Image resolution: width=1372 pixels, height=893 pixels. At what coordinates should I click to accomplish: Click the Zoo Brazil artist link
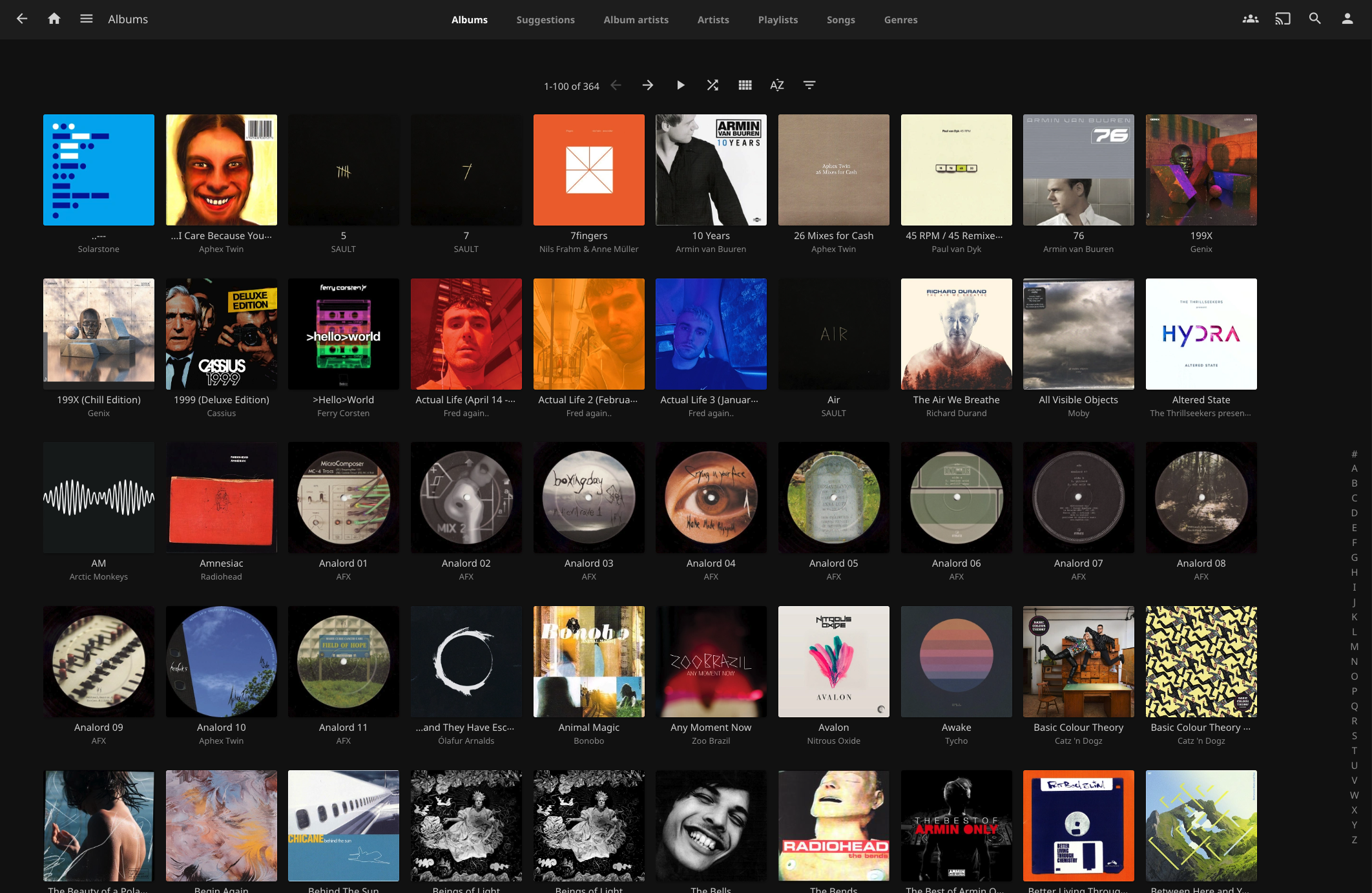point(711,741)
